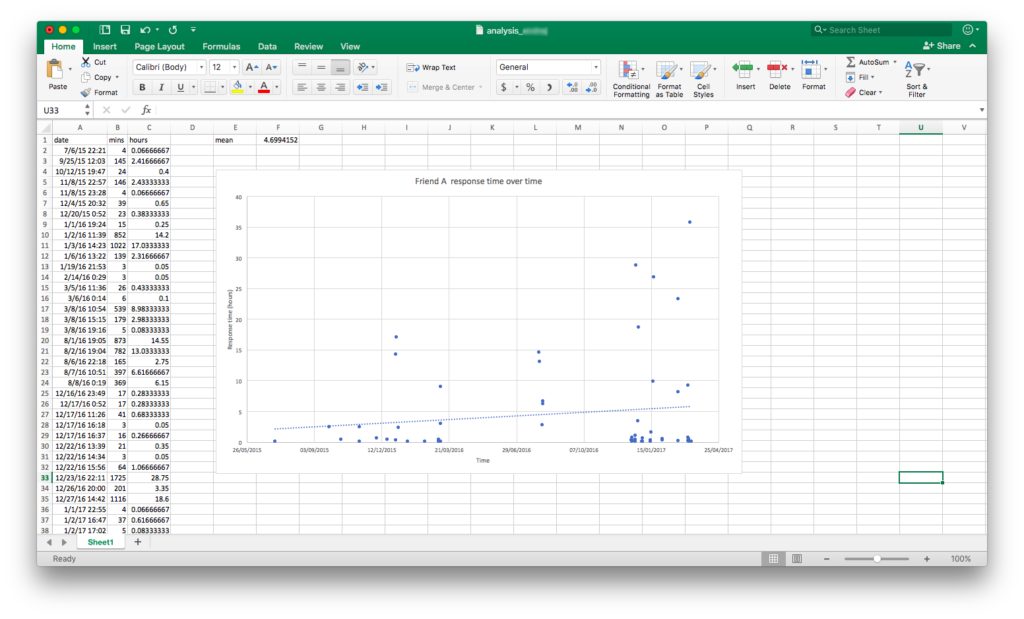Add a new sheet with plus button
Screen dimensions: 1024x619
137,541
